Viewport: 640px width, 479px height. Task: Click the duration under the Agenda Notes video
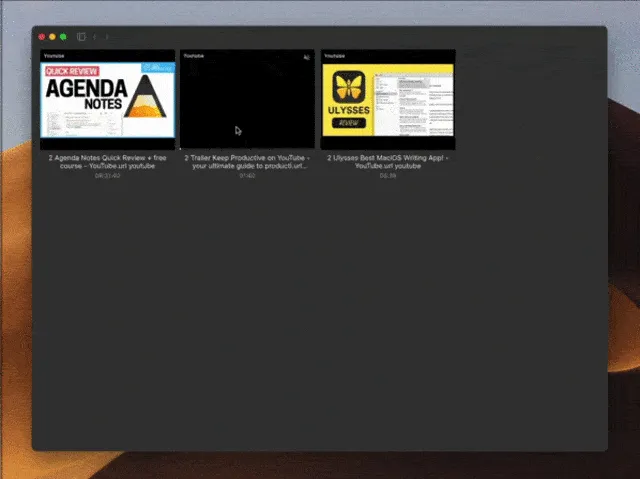107,176
